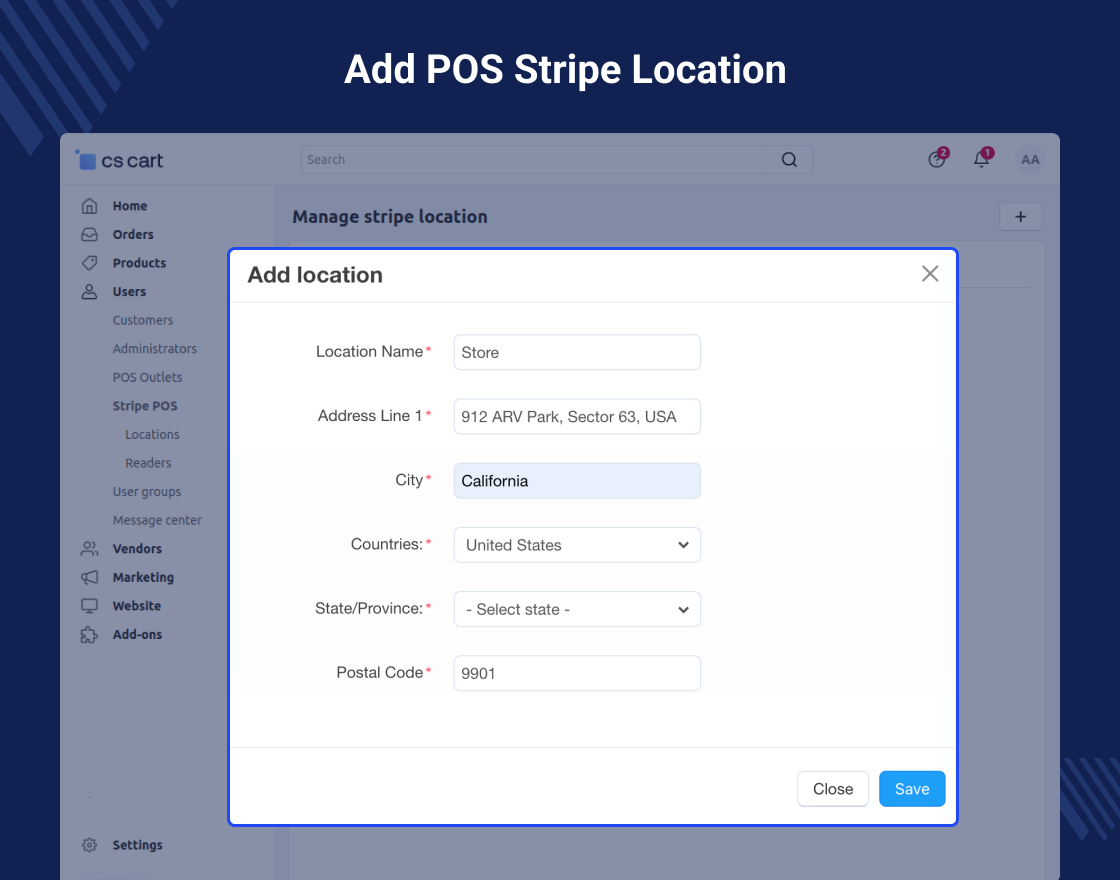Open Orders via its inbox icon

pos(89,234)
